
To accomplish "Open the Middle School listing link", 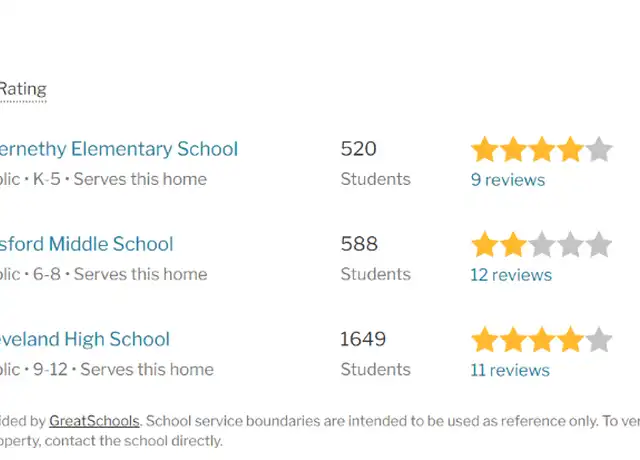I will (x=87, y=244).
